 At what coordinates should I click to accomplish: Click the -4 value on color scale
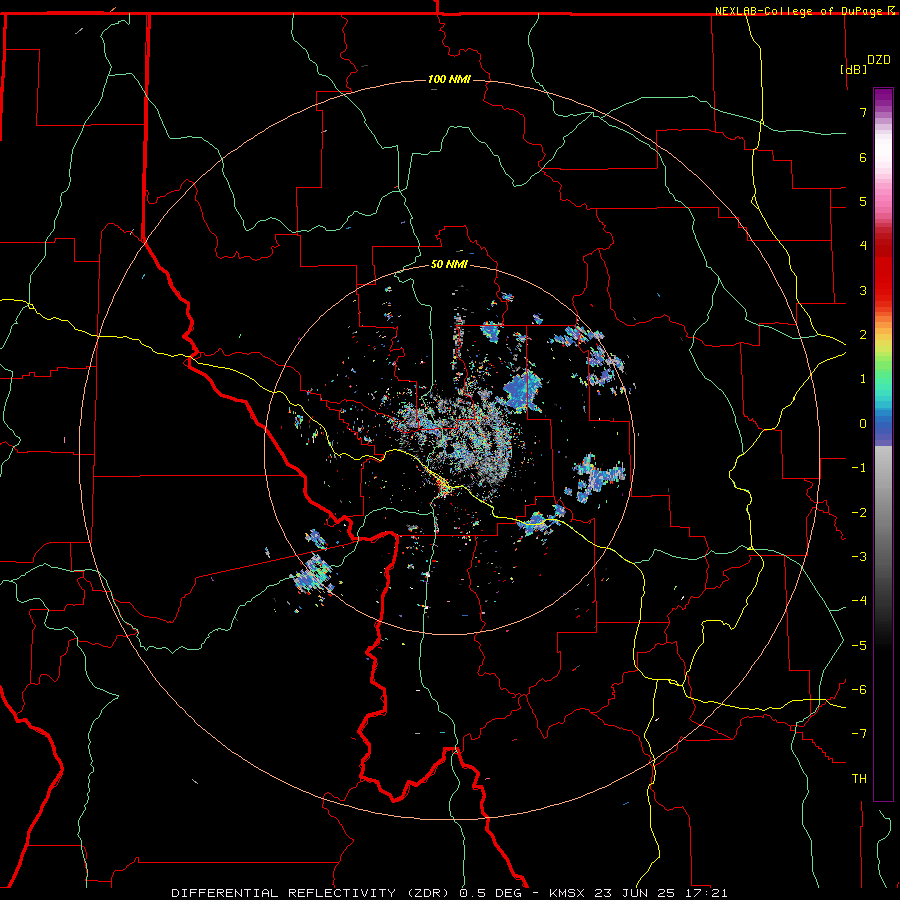click(859, 601)
